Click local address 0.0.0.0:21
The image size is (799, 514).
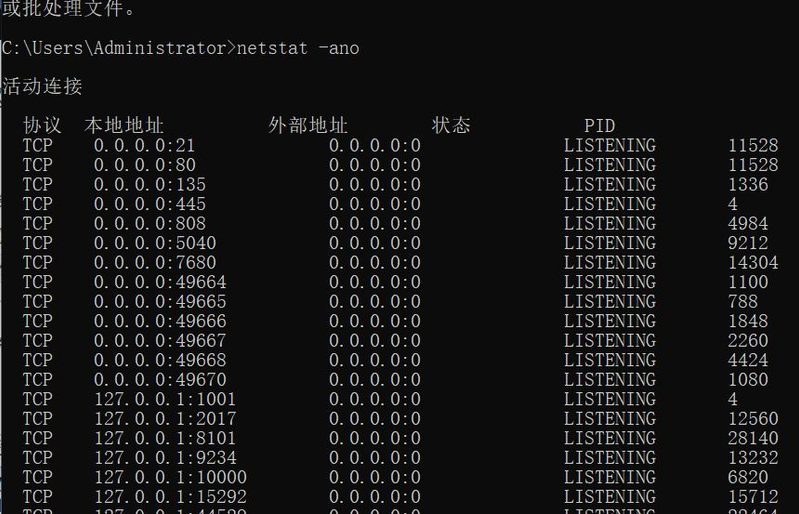pyautogui.click(x=144, y=145)
